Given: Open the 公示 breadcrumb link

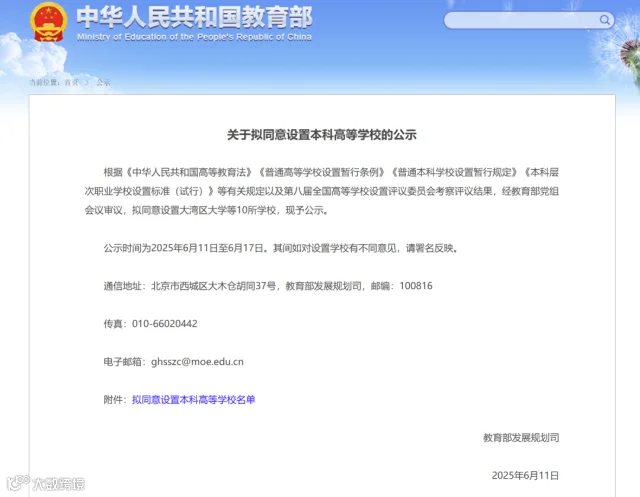Looking at the screenshot, I should point(103,82).
